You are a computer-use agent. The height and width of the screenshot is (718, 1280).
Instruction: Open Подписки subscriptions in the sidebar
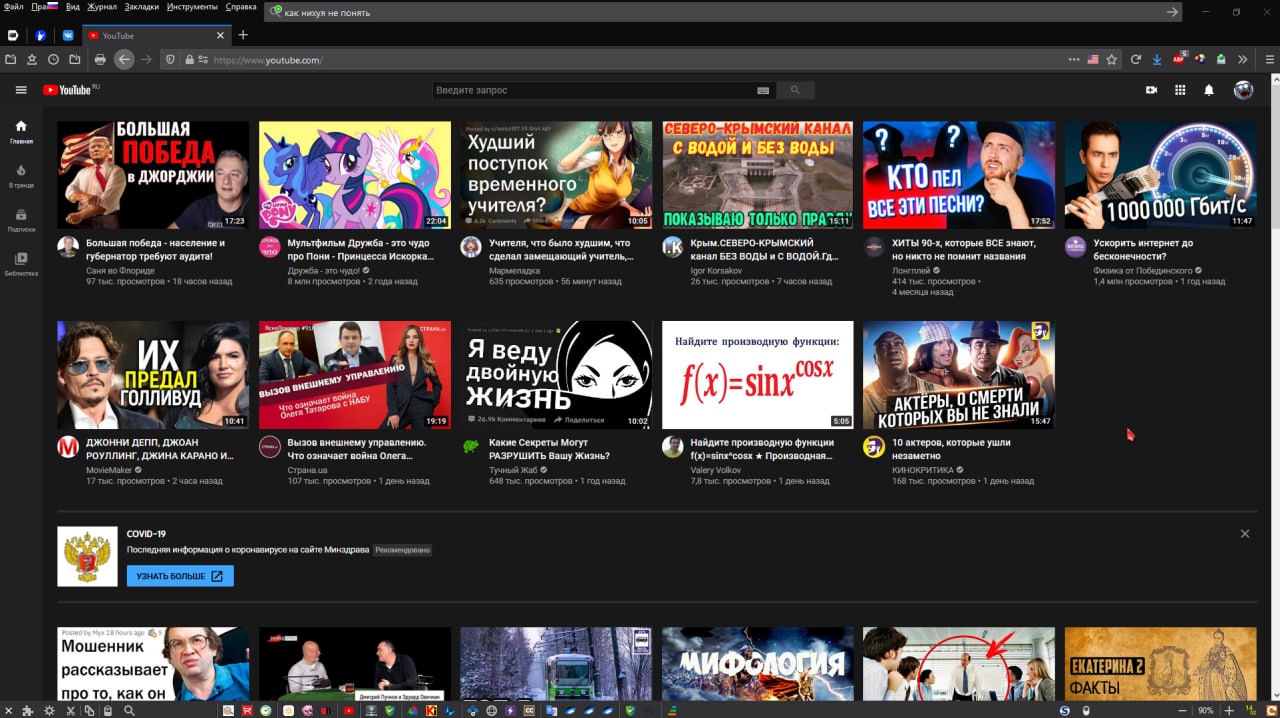[21, 220]
